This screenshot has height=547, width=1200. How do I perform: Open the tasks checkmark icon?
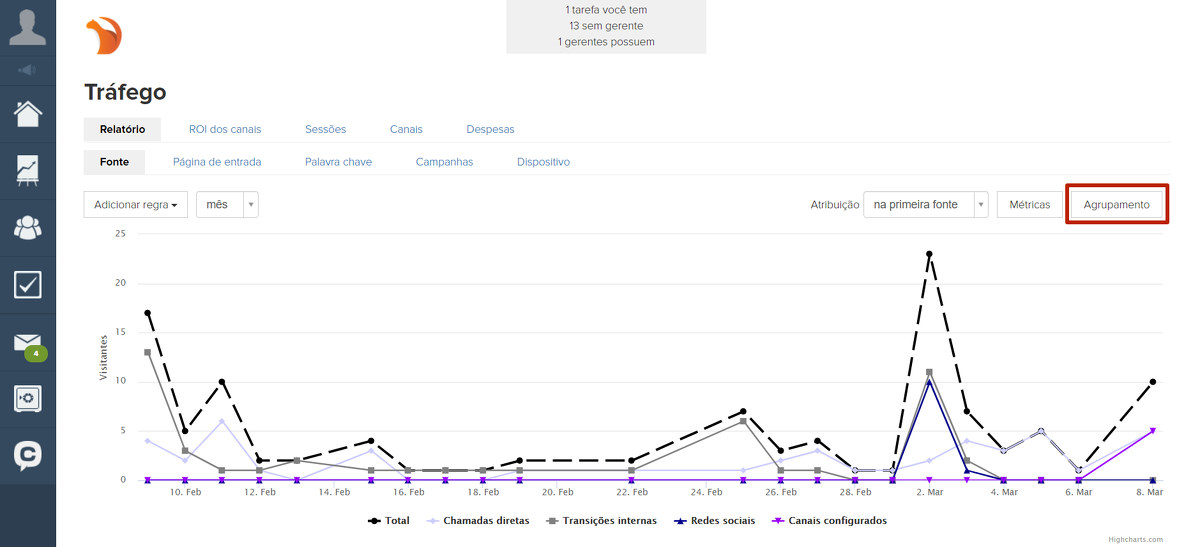click(28, 285)
